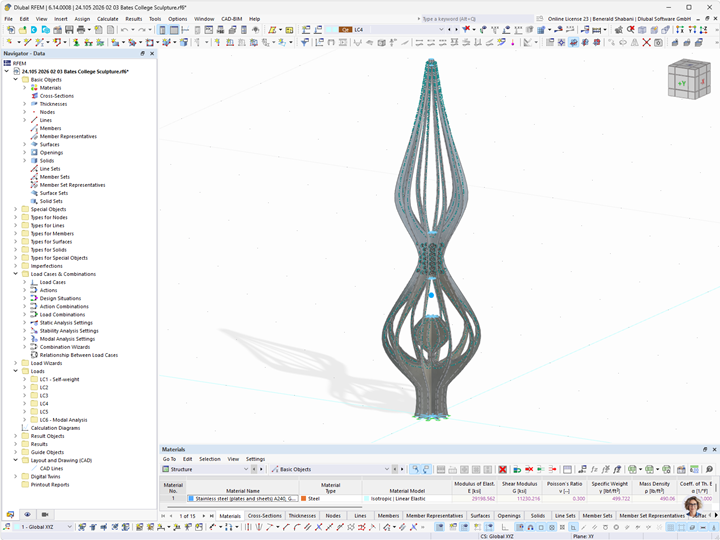Open the Results menu
Screen dimensions: 720x540
[134, 19]
